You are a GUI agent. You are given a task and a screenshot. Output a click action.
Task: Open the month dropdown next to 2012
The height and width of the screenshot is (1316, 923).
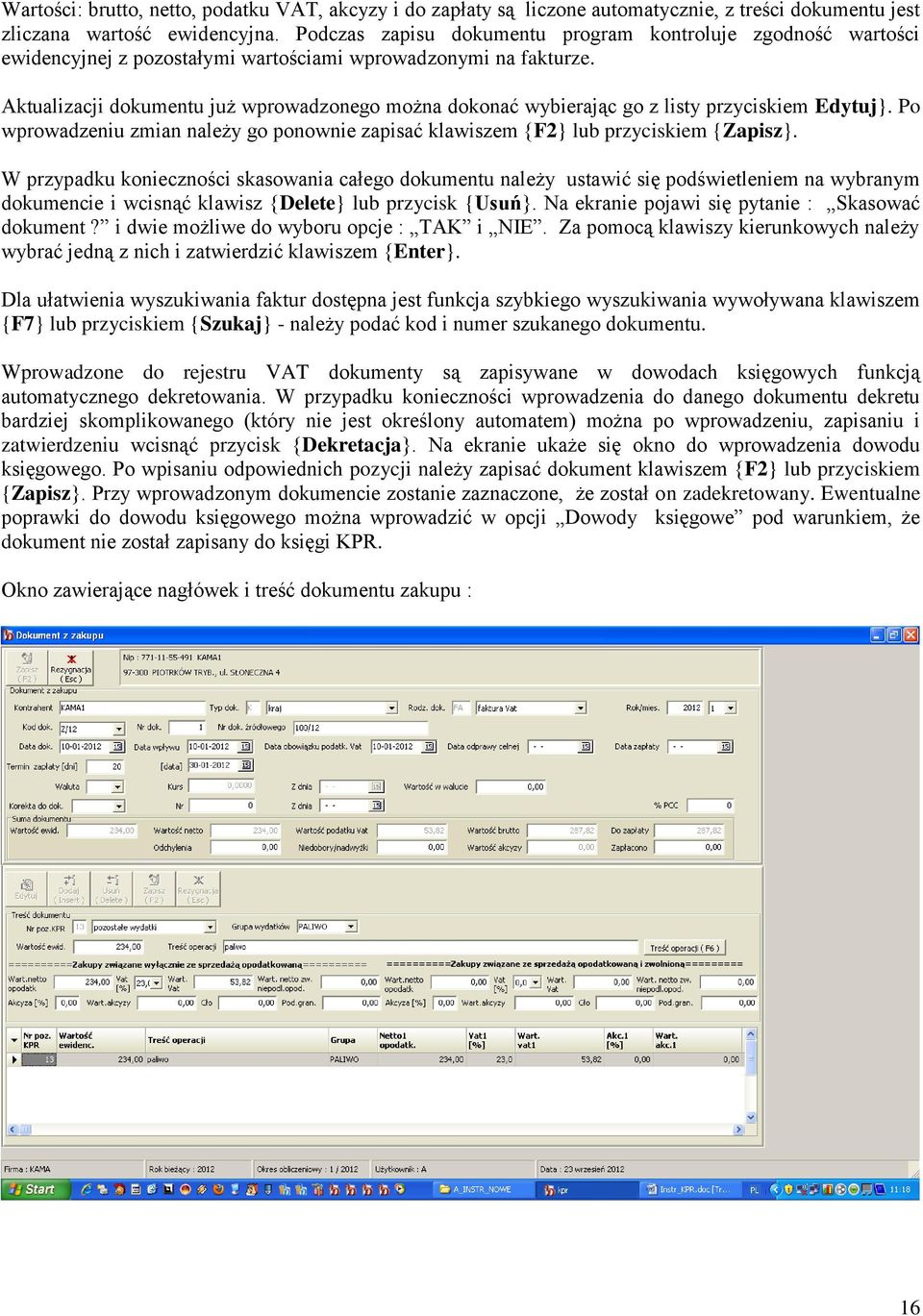[731, 708]
